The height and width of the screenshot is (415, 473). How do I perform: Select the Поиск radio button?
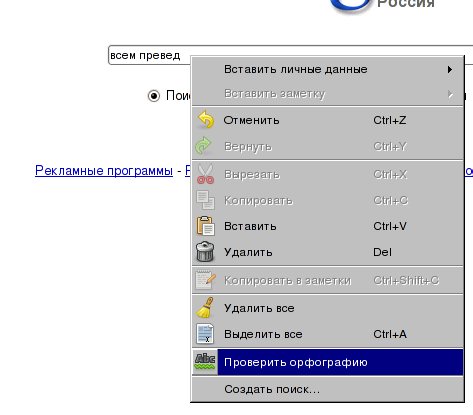tap(154, 96)
